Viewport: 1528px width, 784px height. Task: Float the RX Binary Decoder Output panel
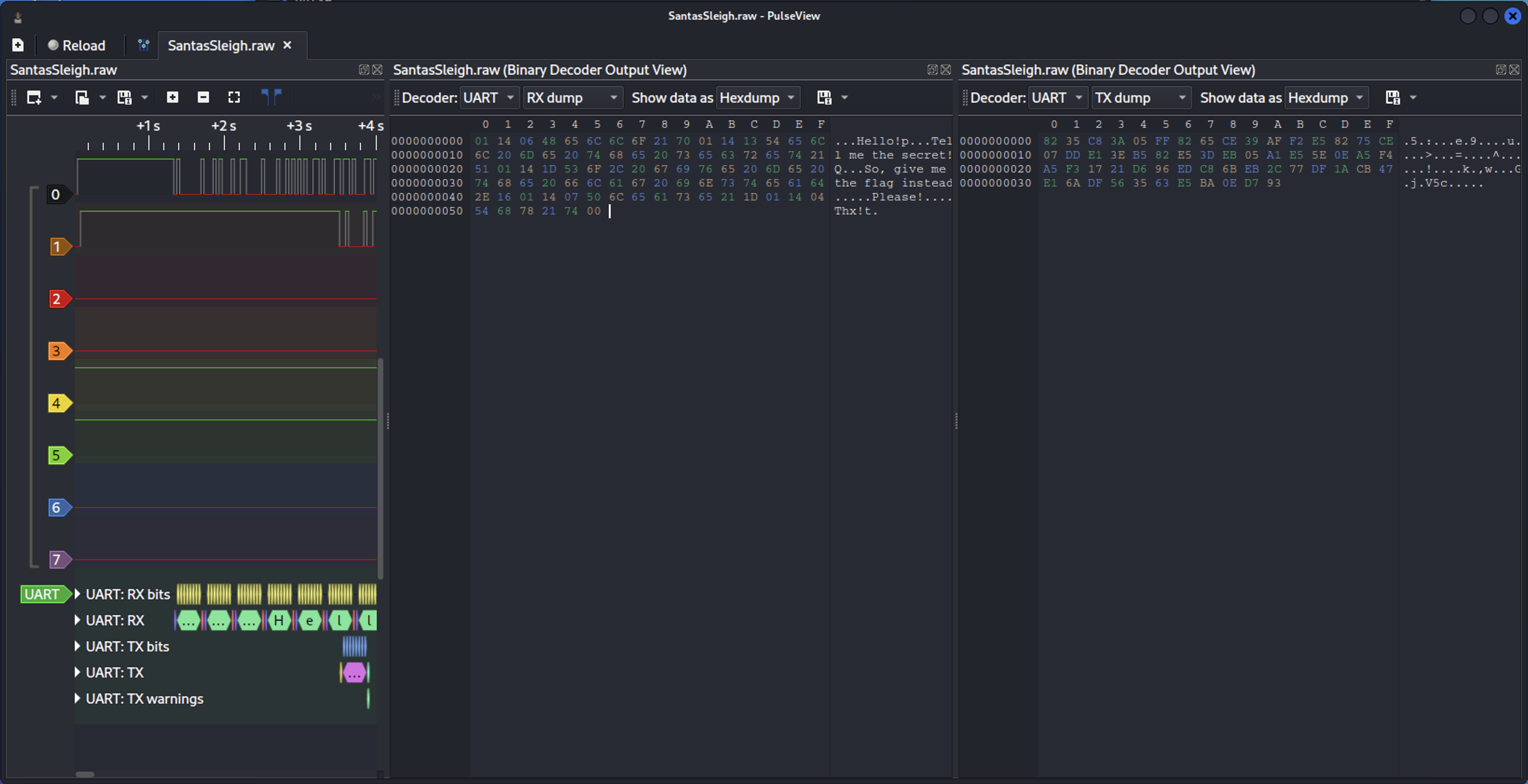click(932, 69)
